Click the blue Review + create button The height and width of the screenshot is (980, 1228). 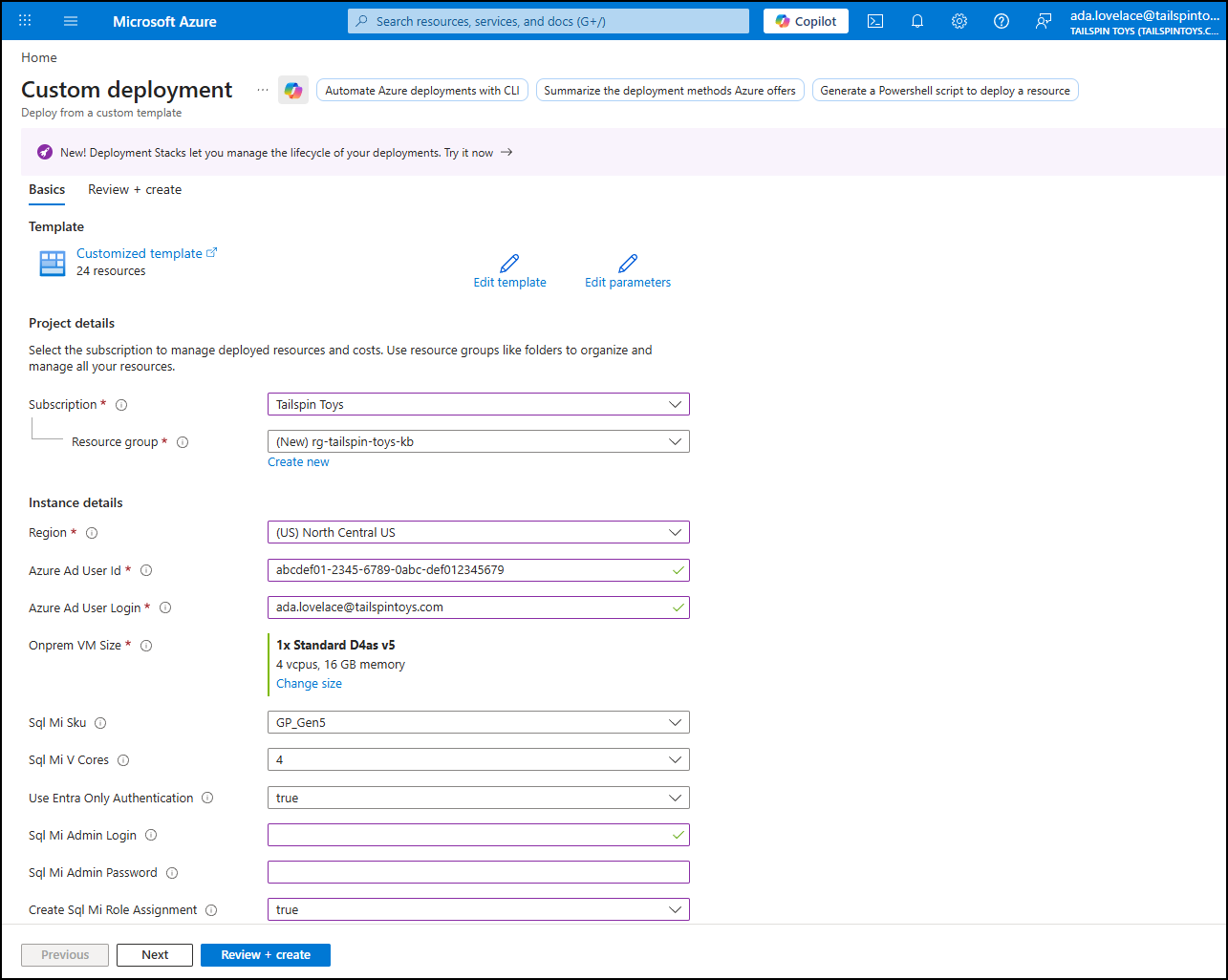point(266,955)
